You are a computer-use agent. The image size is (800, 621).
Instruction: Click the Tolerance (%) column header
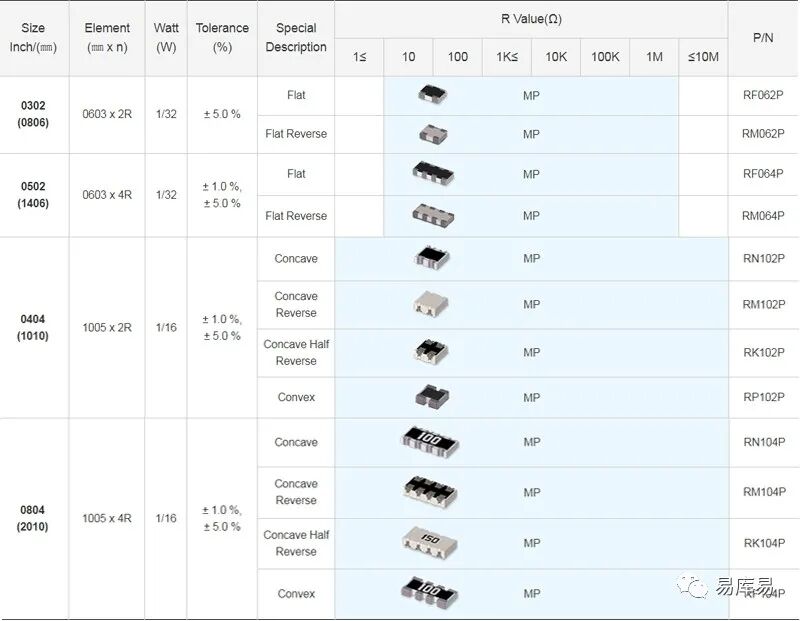222,37
